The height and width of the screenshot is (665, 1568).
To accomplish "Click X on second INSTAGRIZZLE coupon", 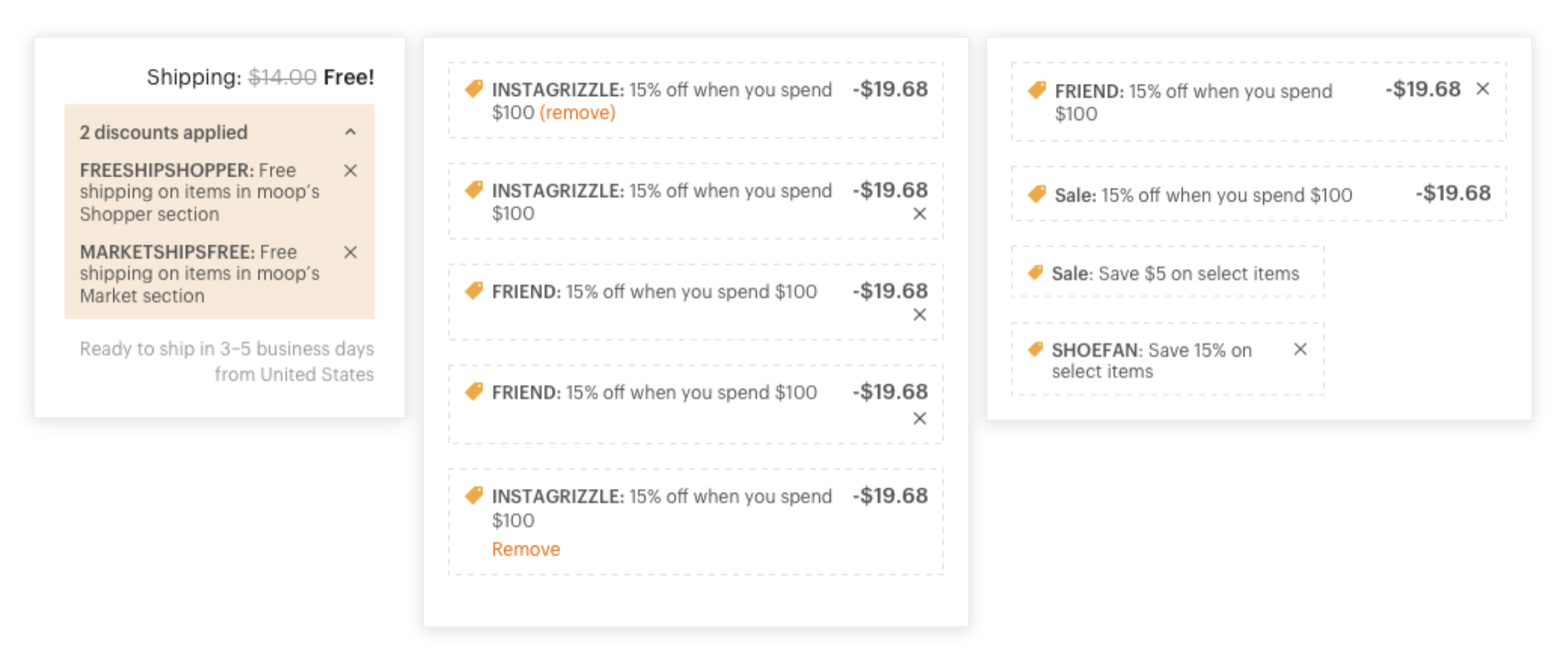I will pos(920,214).
